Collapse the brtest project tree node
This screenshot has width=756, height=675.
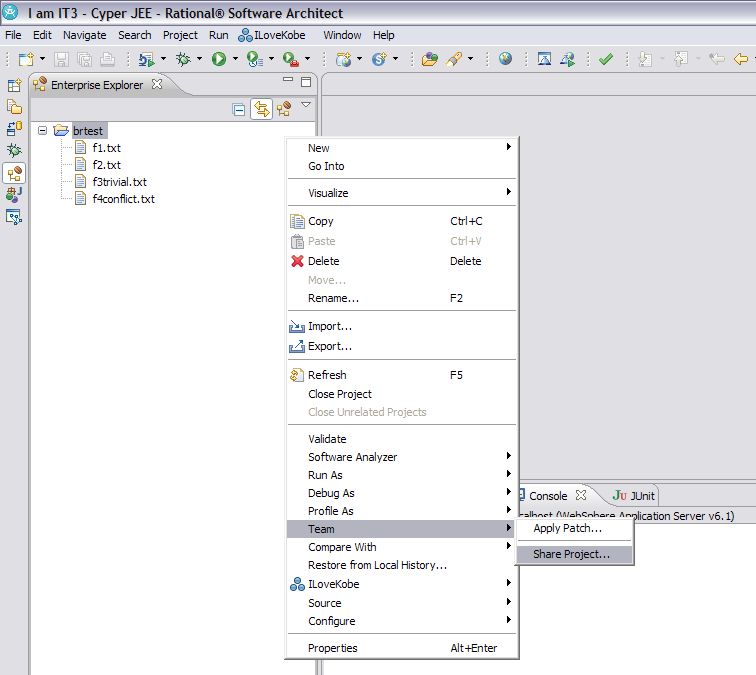click(42, 130)
